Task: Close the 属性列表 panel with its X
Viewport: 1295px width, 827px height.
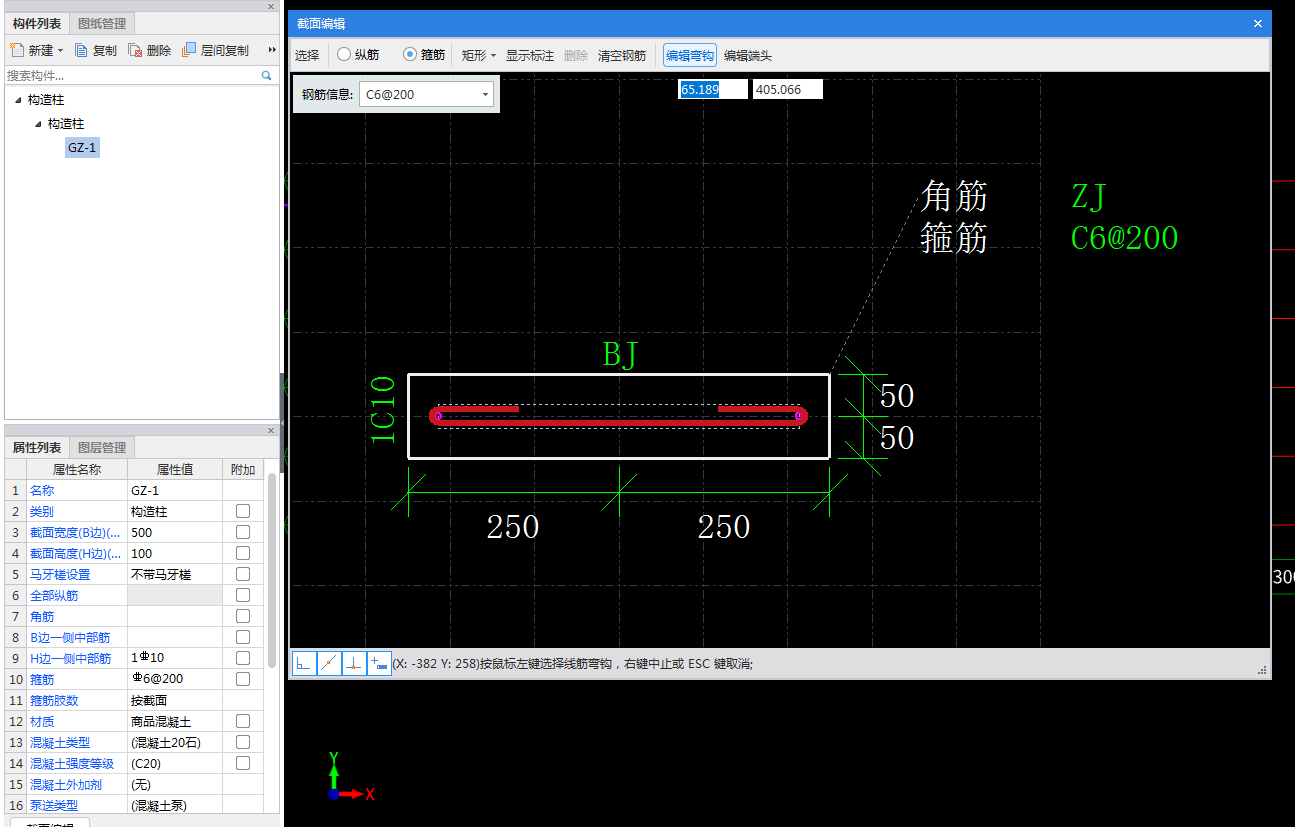Action: [271, 431]
